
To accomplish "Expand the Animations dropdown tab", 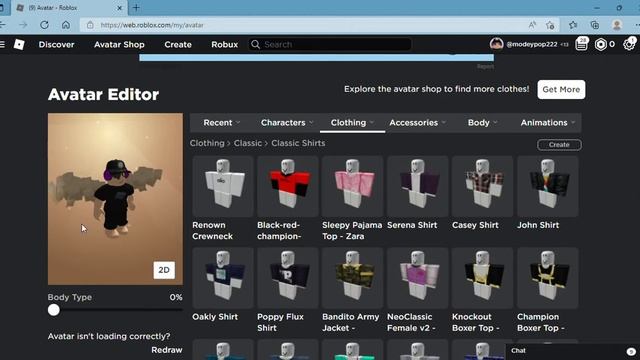I will click(x=547, y=122).
